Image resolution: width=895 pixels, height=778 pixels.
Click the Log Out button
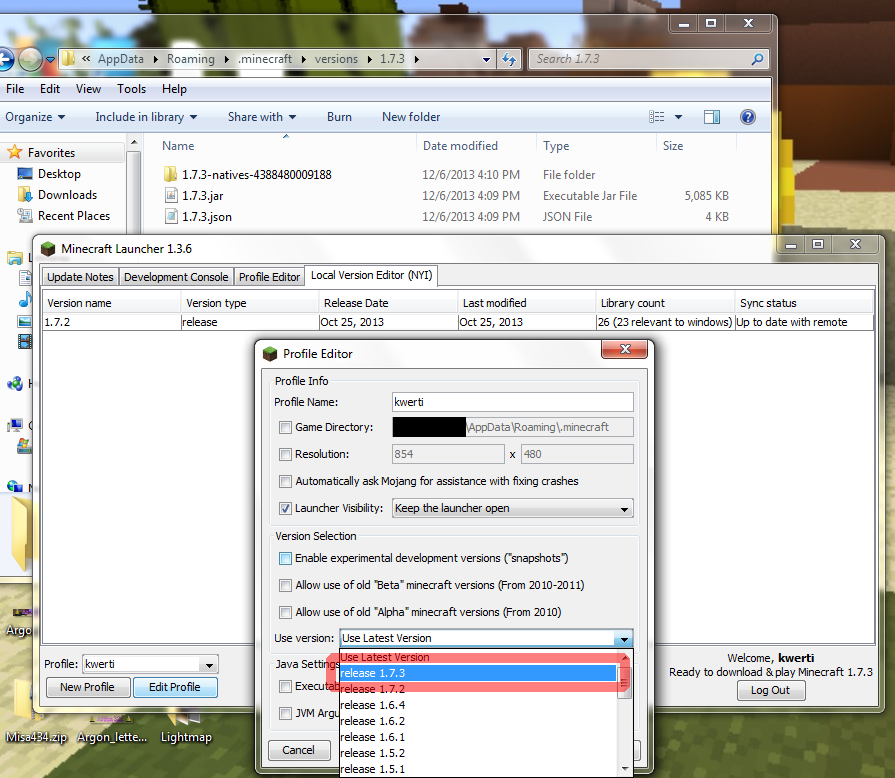(770, 690)
